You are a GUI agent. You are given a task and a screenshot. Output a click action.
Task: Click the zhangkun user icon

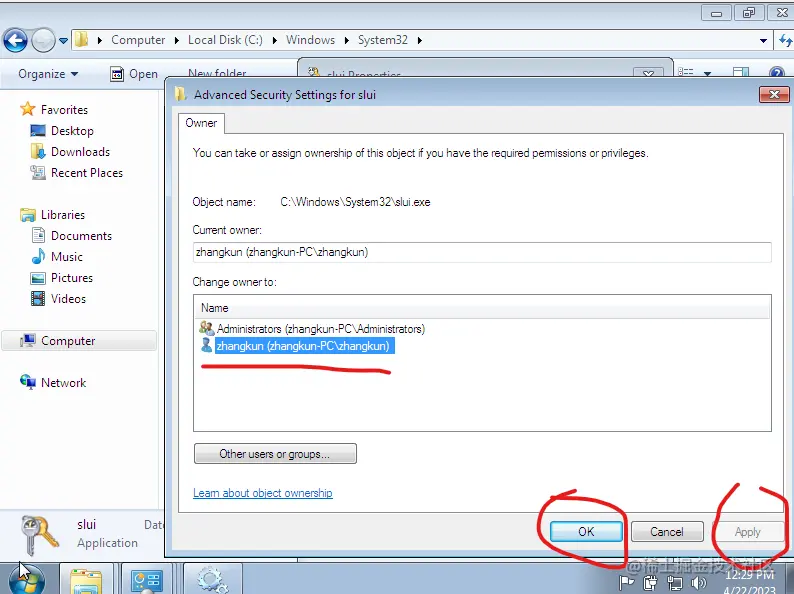pos(207,345)
